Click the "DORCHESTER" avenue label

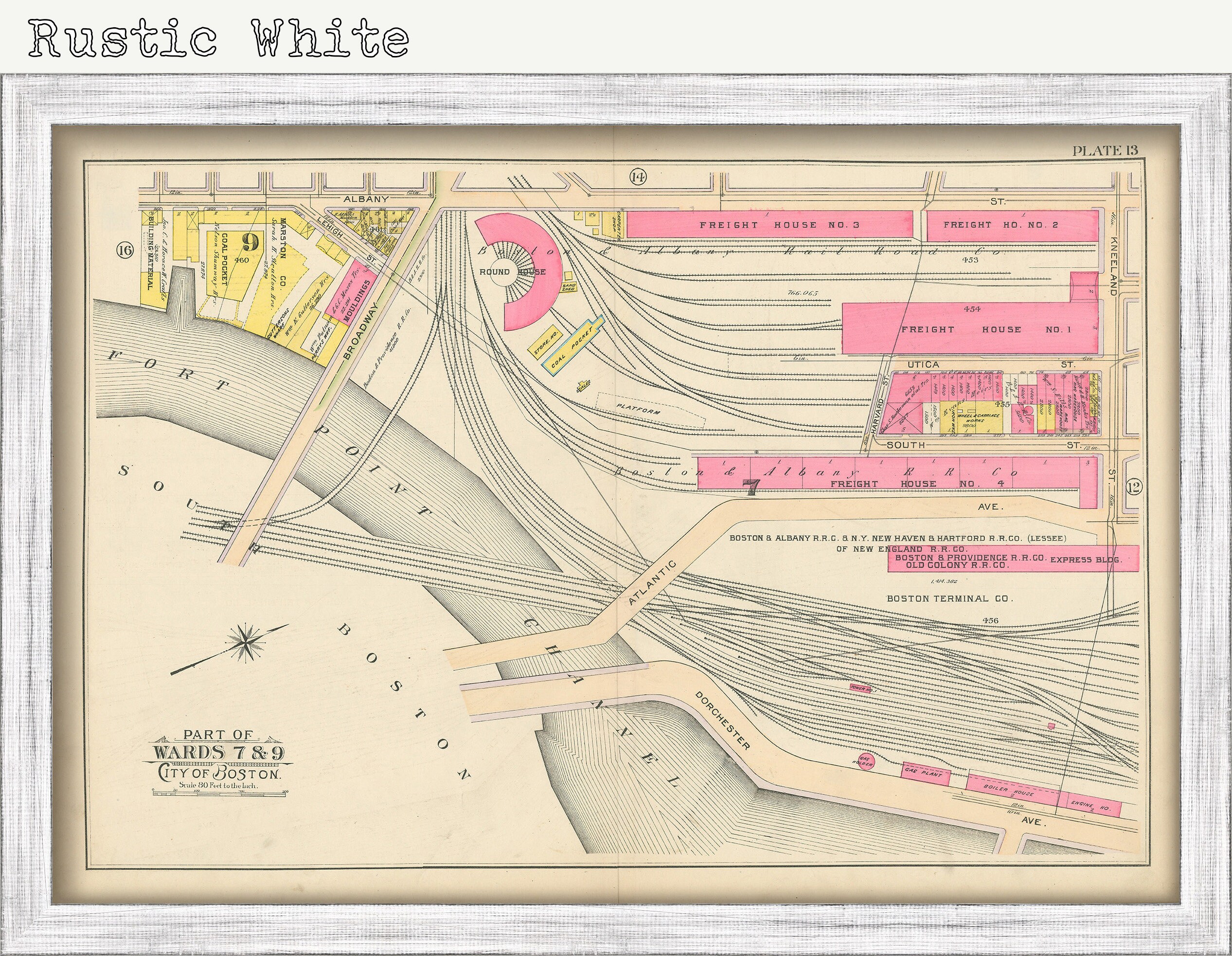tap(723, 721)
